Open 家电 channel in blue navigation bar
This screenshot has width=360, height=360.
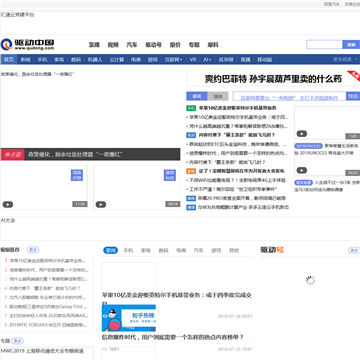coord(59,60)
